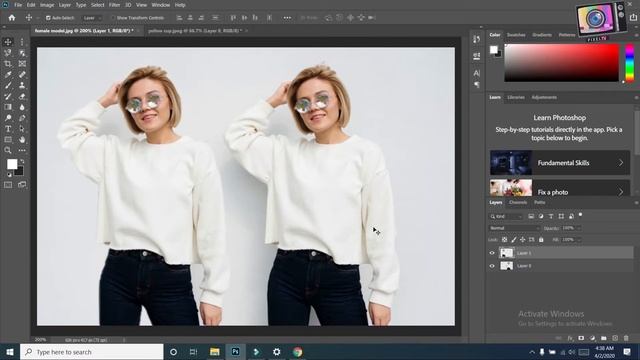Add a layer style with fx icon
This screenshot has height=360, width=640.
click(570, 338)
